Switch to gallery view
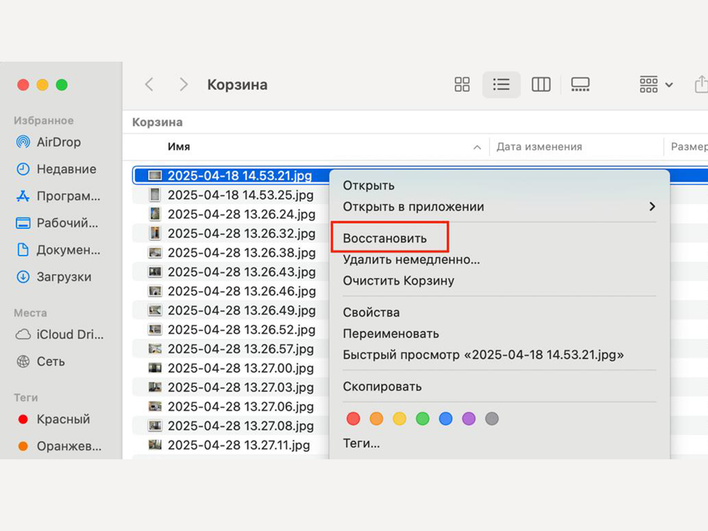708x531 pixels. tap(580, 84)
